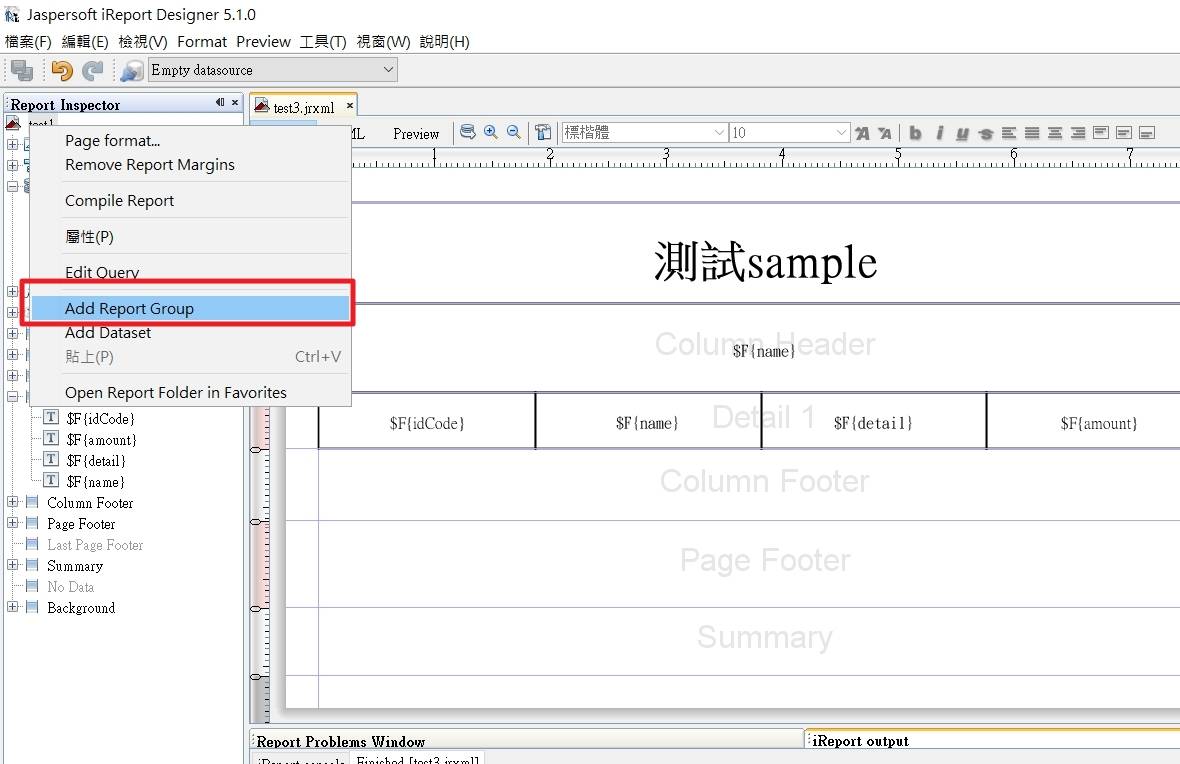Open the 工具(T) menu

pyautogui.click(x=323, y=42)
